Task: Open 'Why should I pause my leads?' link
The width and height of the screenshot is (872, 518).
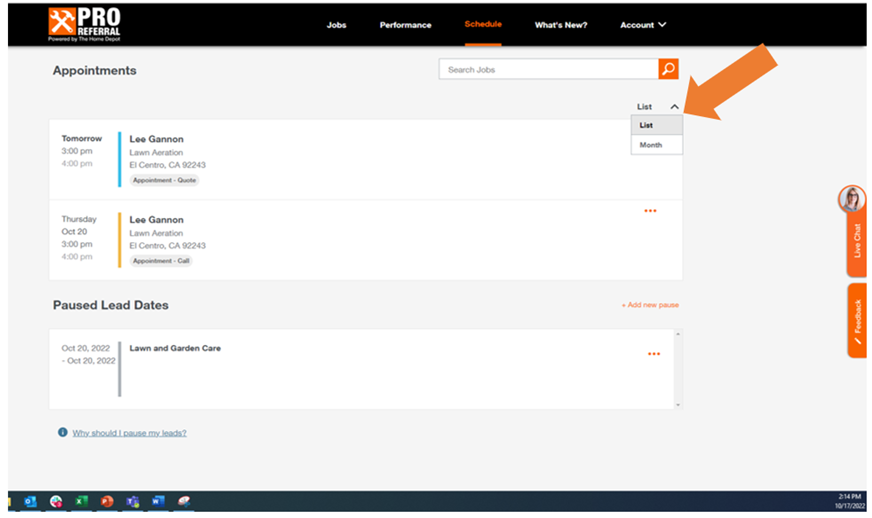Action: (x=129, y=433)
